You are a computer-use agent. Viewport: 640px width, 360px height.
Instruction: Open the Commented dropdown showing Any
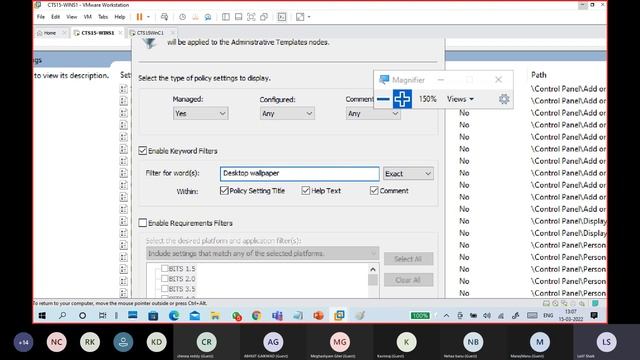(x=373, y=113)
